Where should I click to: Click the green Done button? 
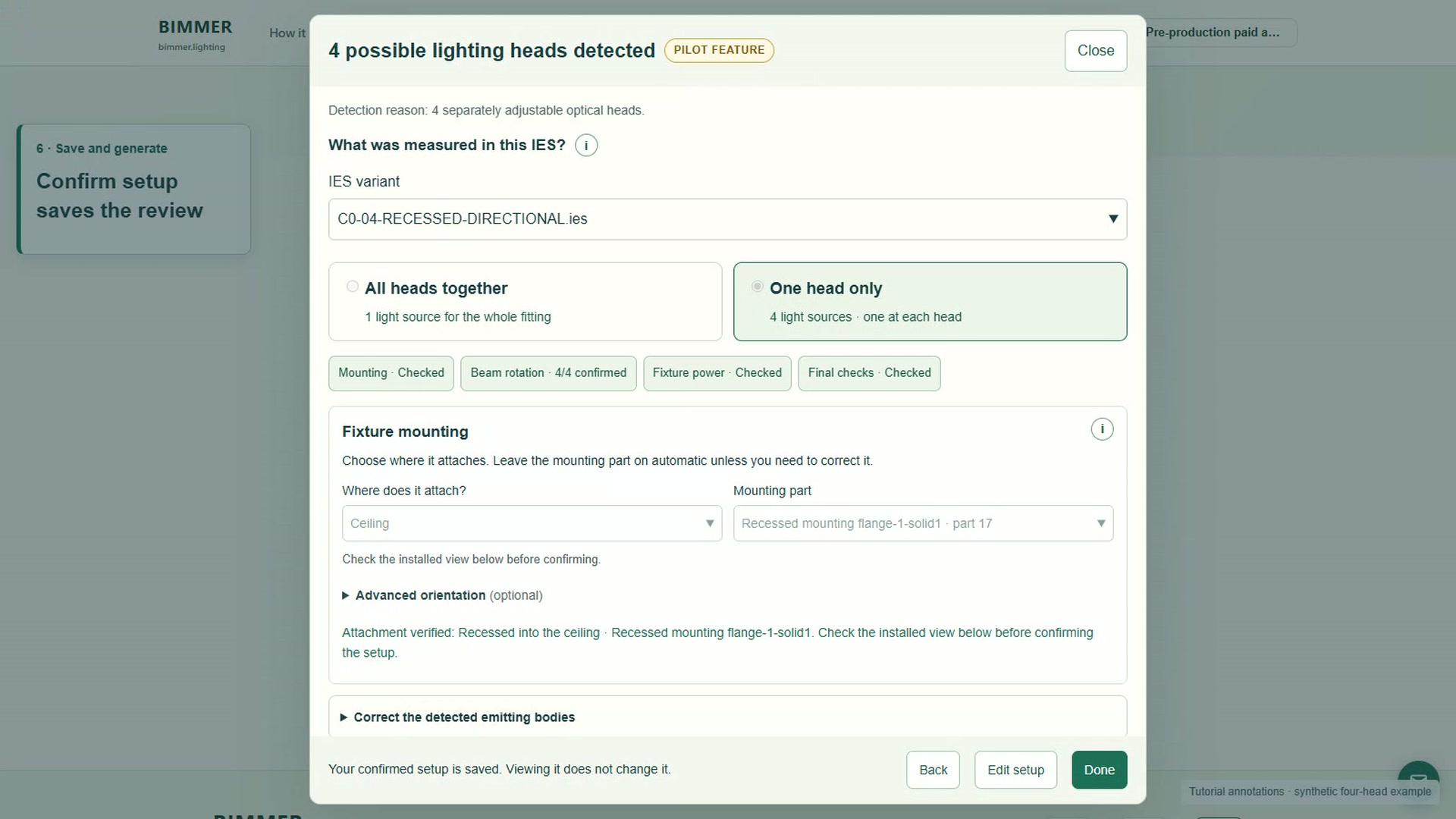point(1099,770)
